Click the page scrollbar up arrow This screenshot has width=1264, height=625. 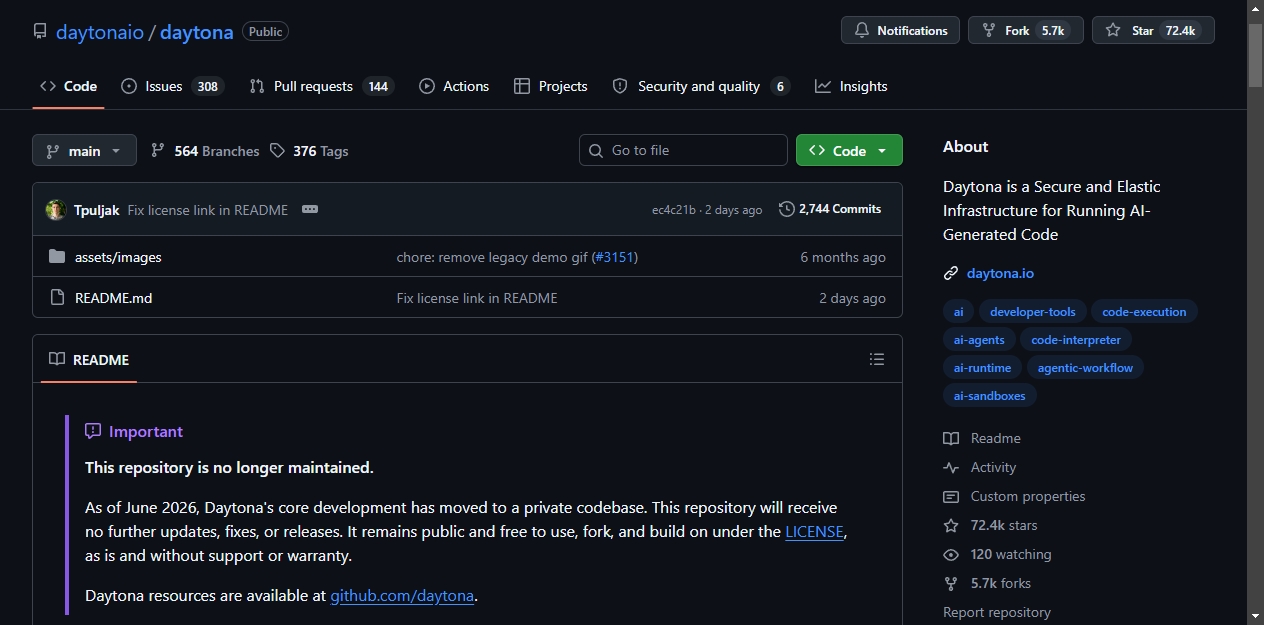pos(1255,8)
